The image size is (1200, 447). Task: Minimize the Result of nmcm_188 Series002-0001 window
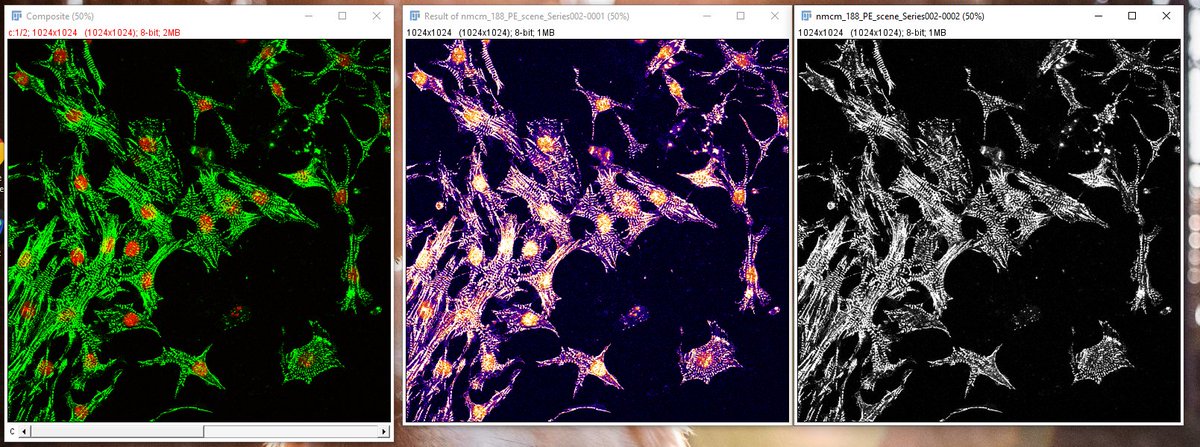pyautogui.click(x=705, y=16)
